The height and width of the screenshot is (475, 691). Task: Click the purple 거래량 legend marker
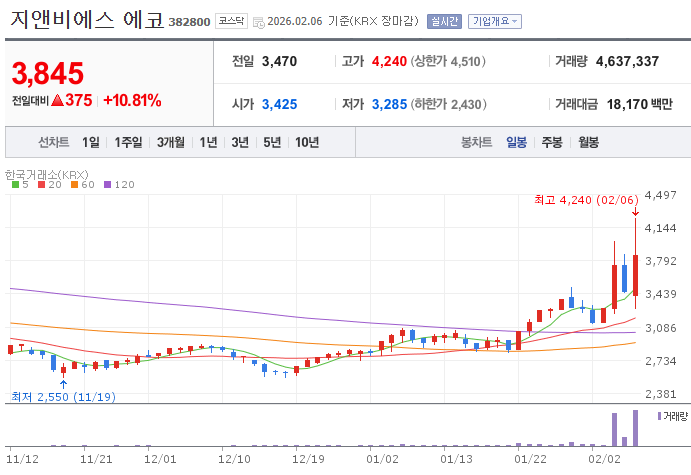(659, 416)
